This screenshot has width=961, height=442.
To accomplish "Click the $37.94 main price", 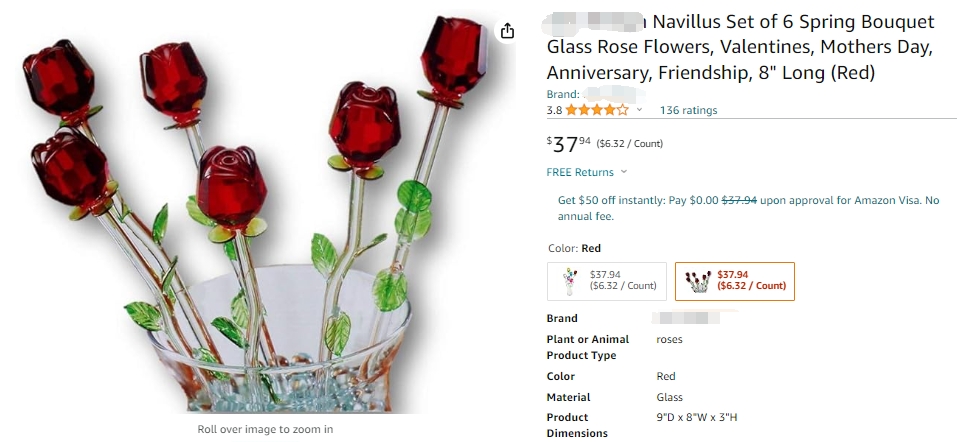I will click(x=569, y=144).
